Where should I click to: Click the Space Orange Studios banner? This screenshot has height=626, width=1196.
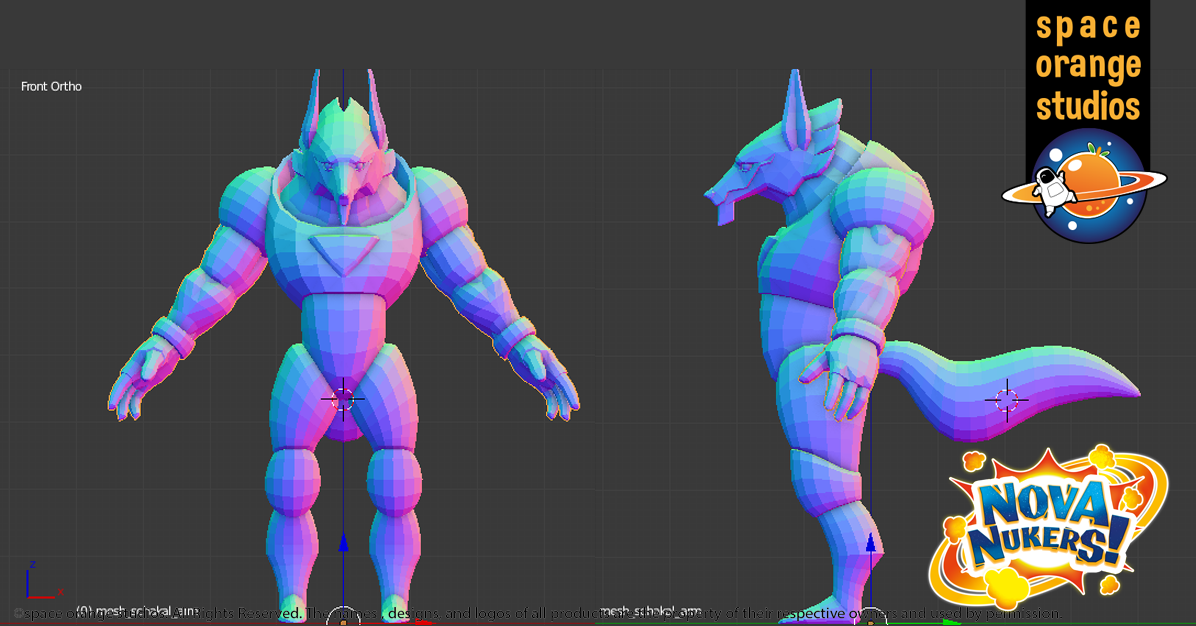[x=1085, y=65]
